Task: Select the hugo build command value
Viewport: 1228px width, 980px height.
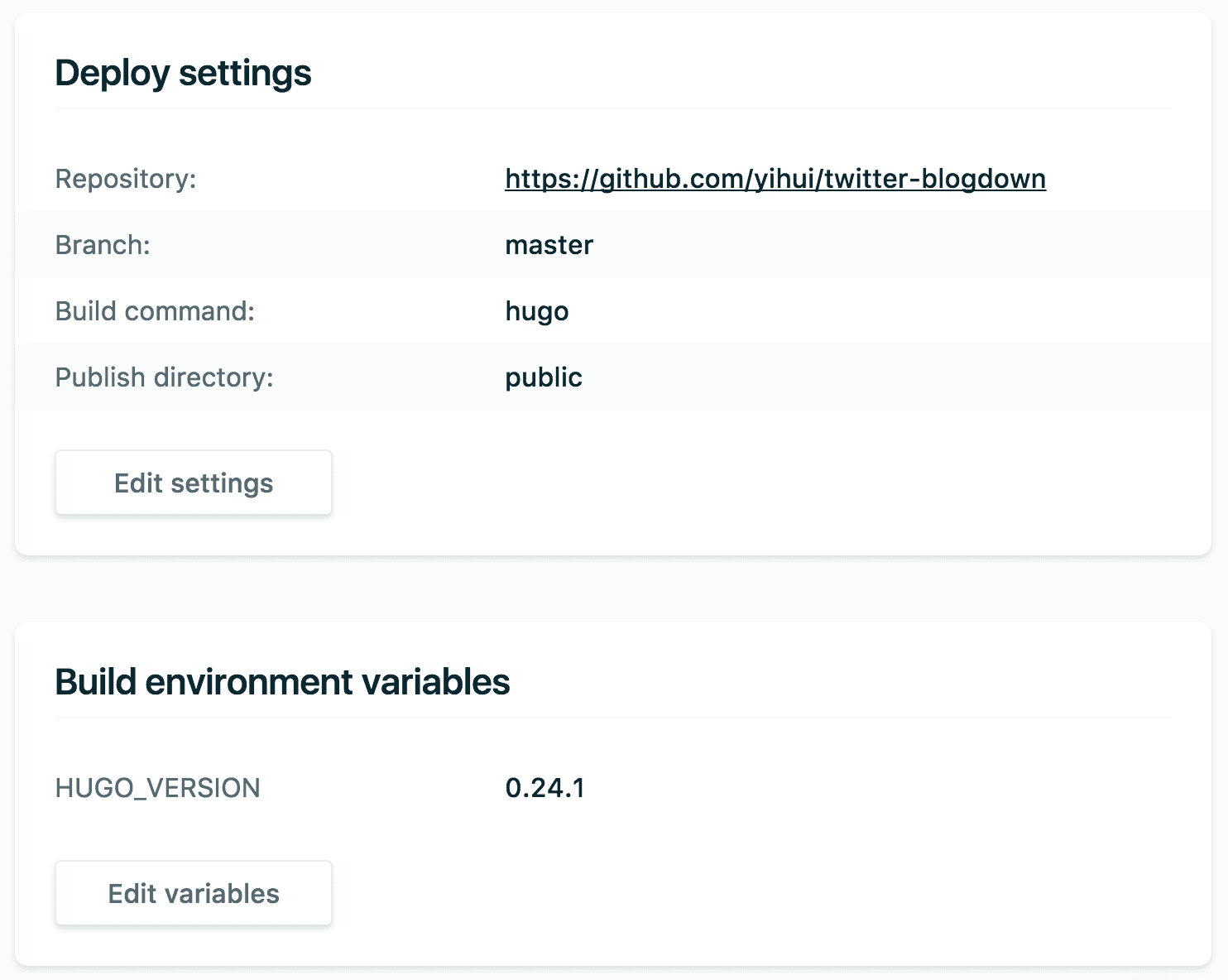Action: [x=537, y=310]
